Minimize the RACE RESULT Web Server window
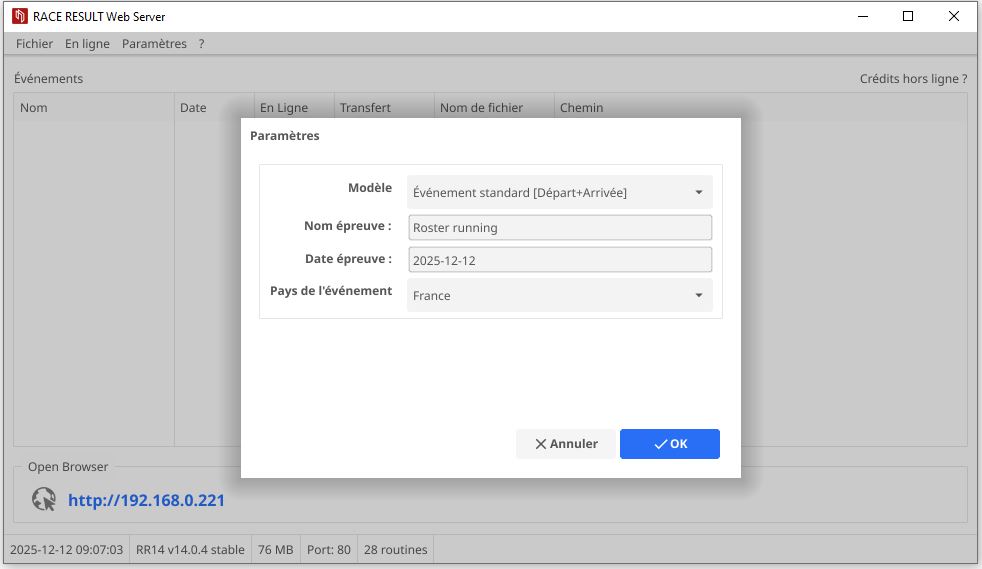 tap(863, 16)
